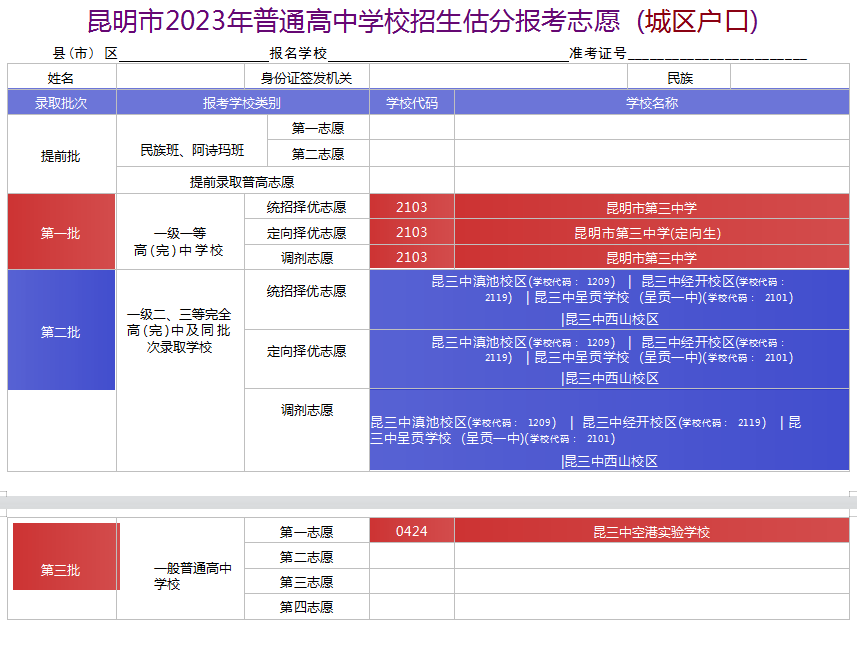
Task: Click the 身份证签发机关 blank cell
Action: (x=498, y=77)
